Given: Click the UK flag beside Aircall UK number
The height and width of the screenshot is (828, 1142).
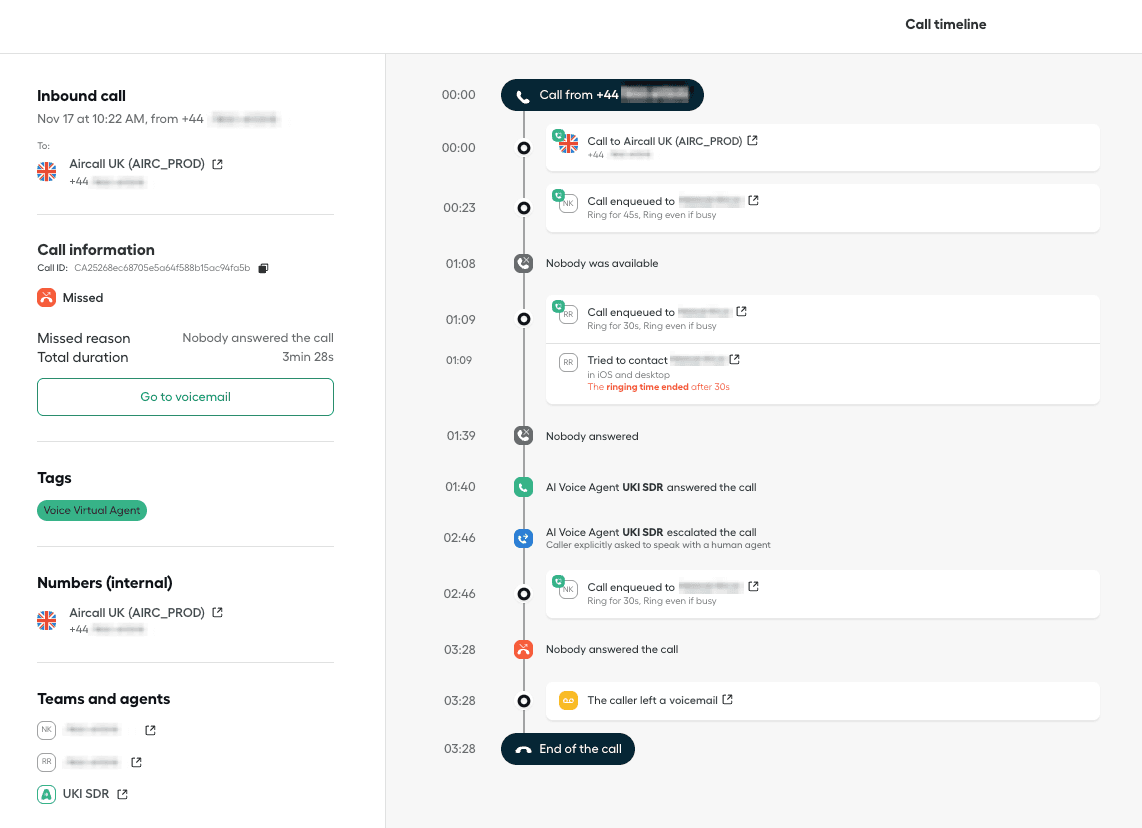Looking at the screenshot, I should click(x=46, y=171).
